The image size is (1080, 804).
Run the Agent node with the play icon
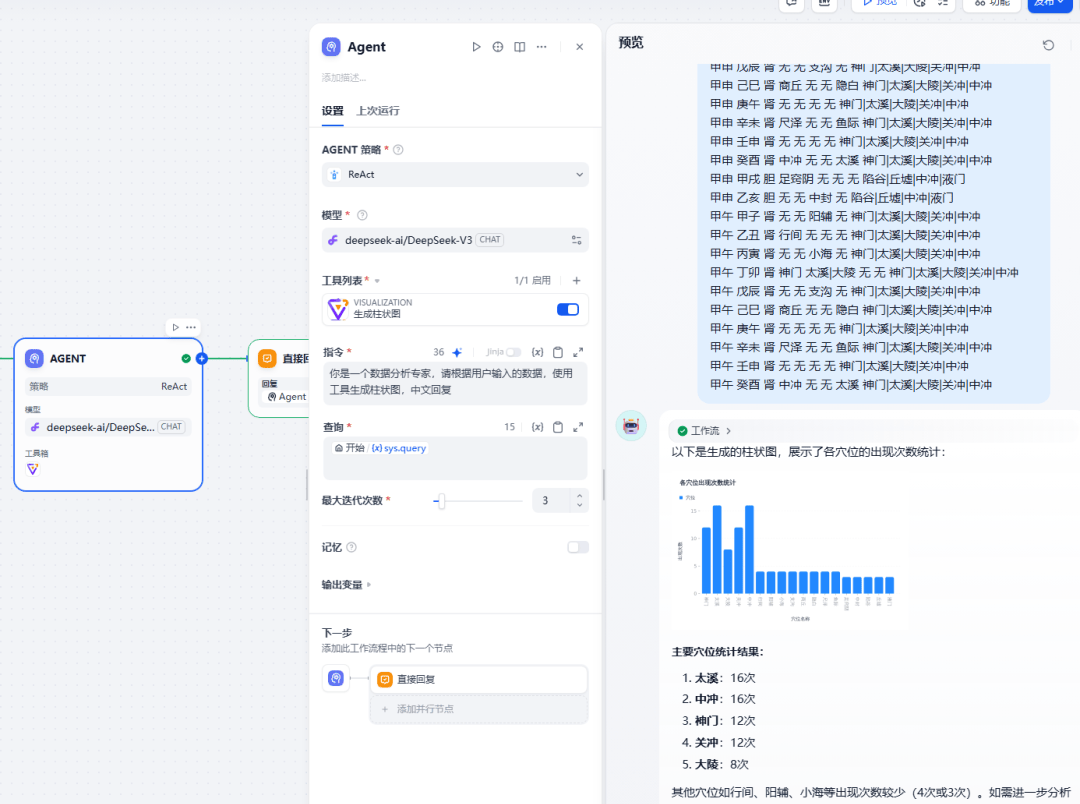point(476,47)
